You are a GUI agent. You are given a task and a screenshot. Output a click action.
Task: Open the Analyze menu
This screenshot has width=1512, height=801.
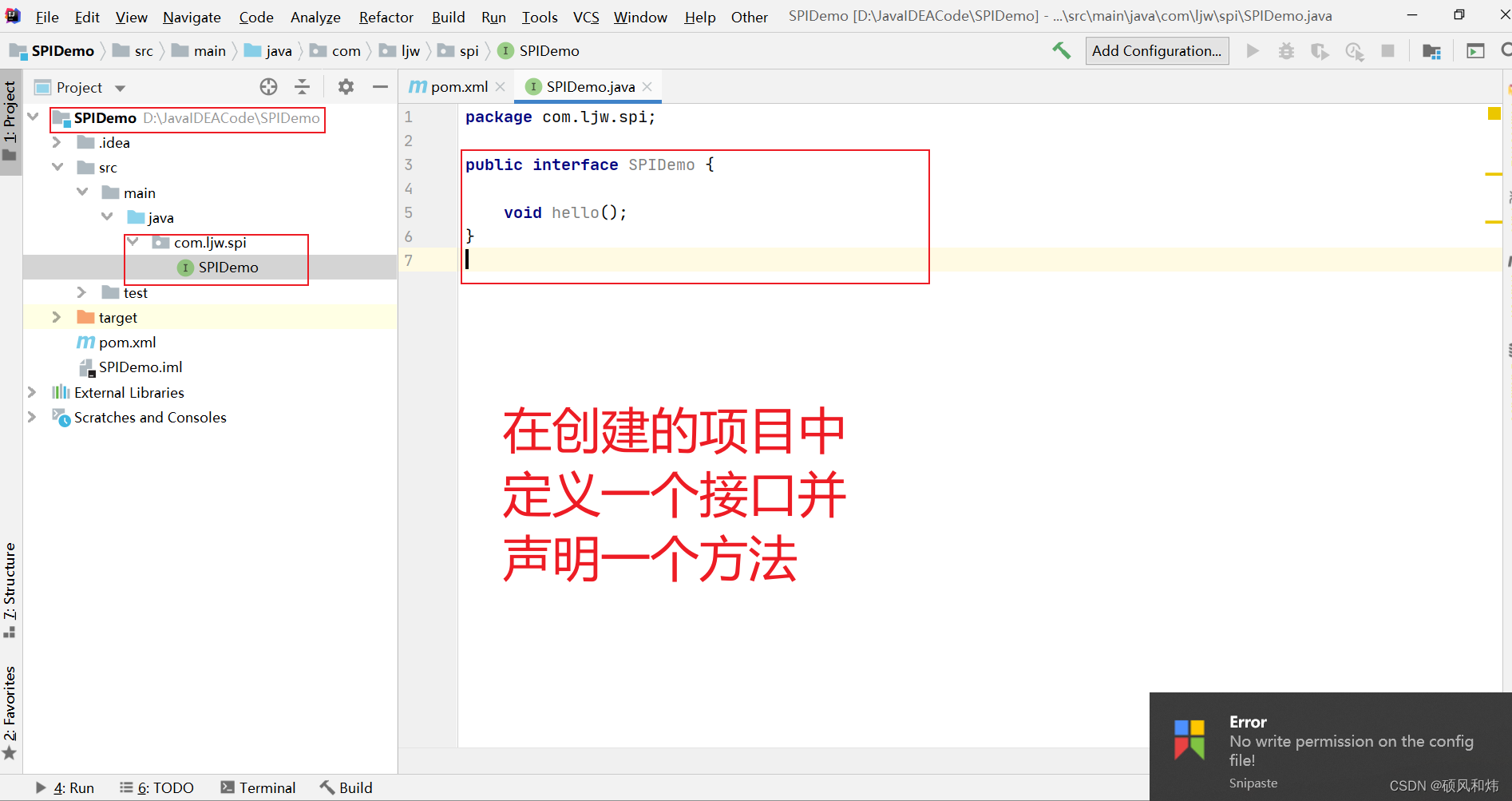click(x=315, y=17)
